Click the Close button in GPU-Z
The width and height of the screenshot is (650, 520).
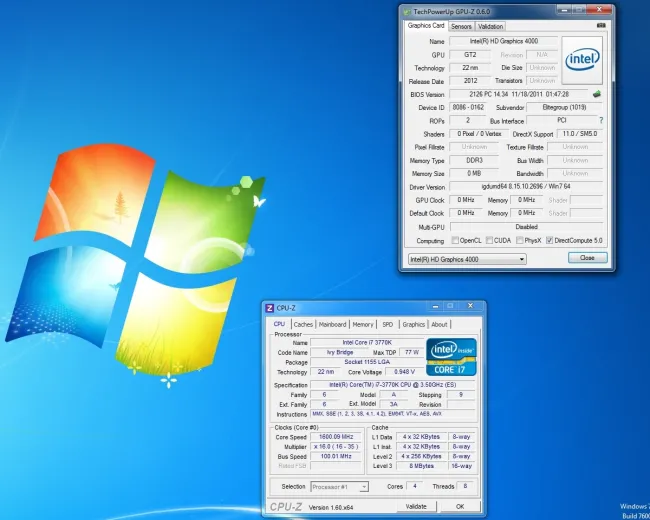click(587, 258)
